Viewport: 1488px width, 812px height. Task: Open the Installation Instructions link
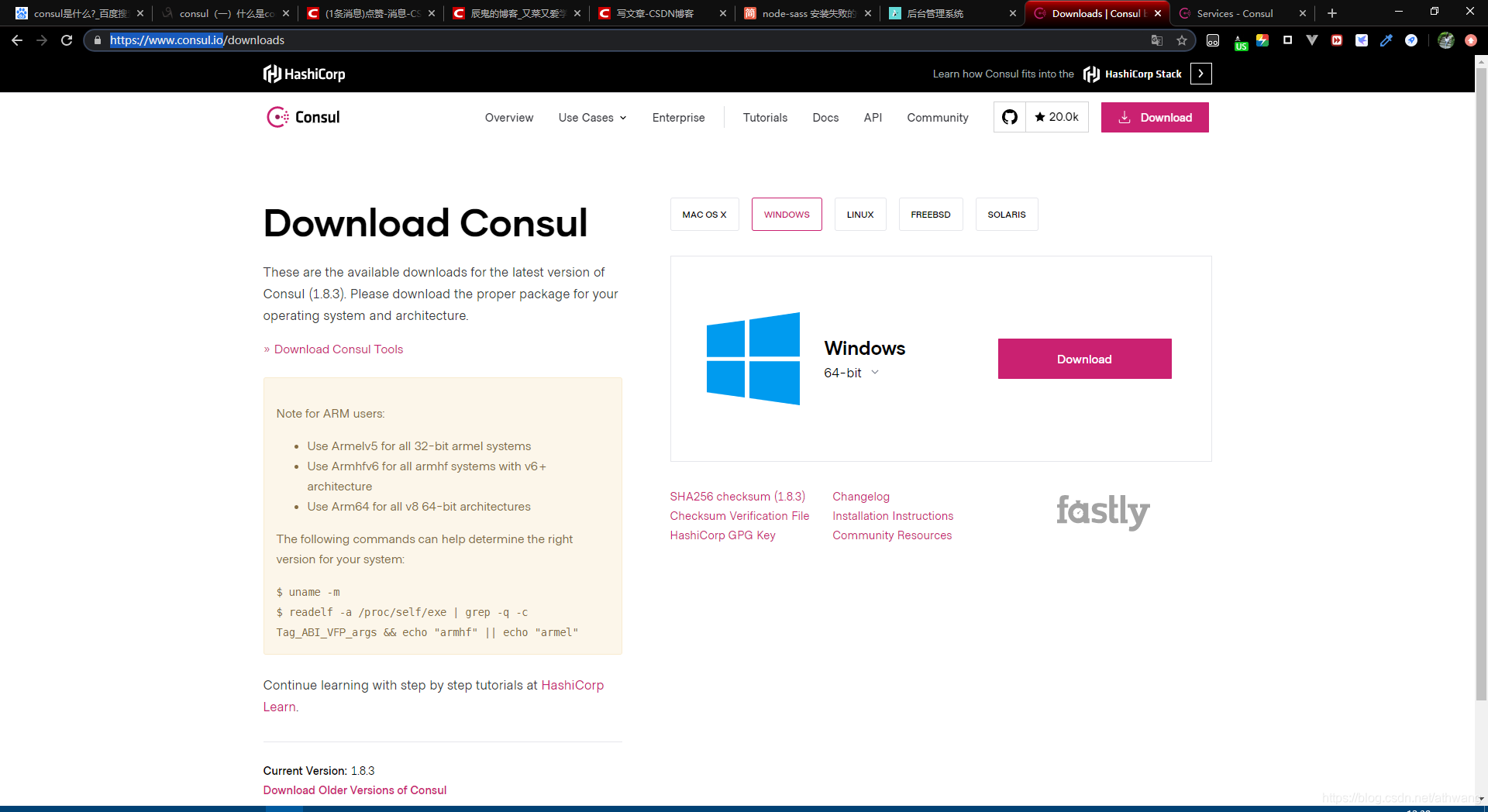tap(893, 516)
